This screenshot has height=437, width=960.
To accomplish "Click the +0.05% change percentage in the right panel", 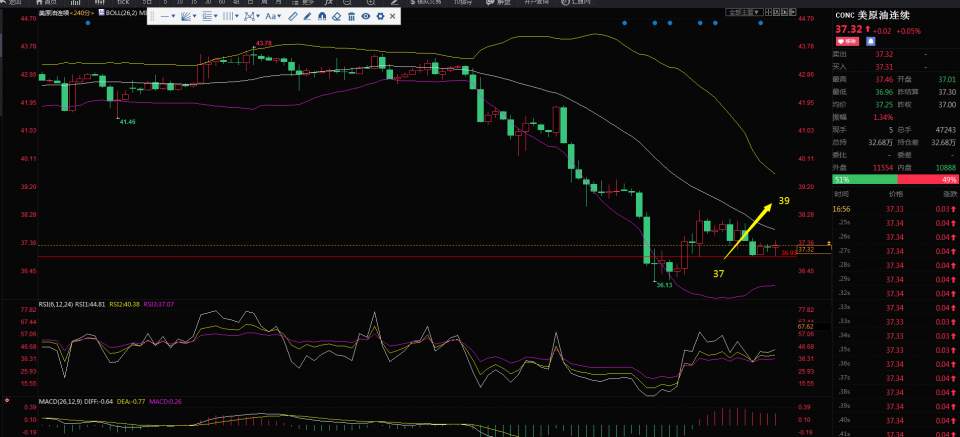I will [x=909, y=31].
